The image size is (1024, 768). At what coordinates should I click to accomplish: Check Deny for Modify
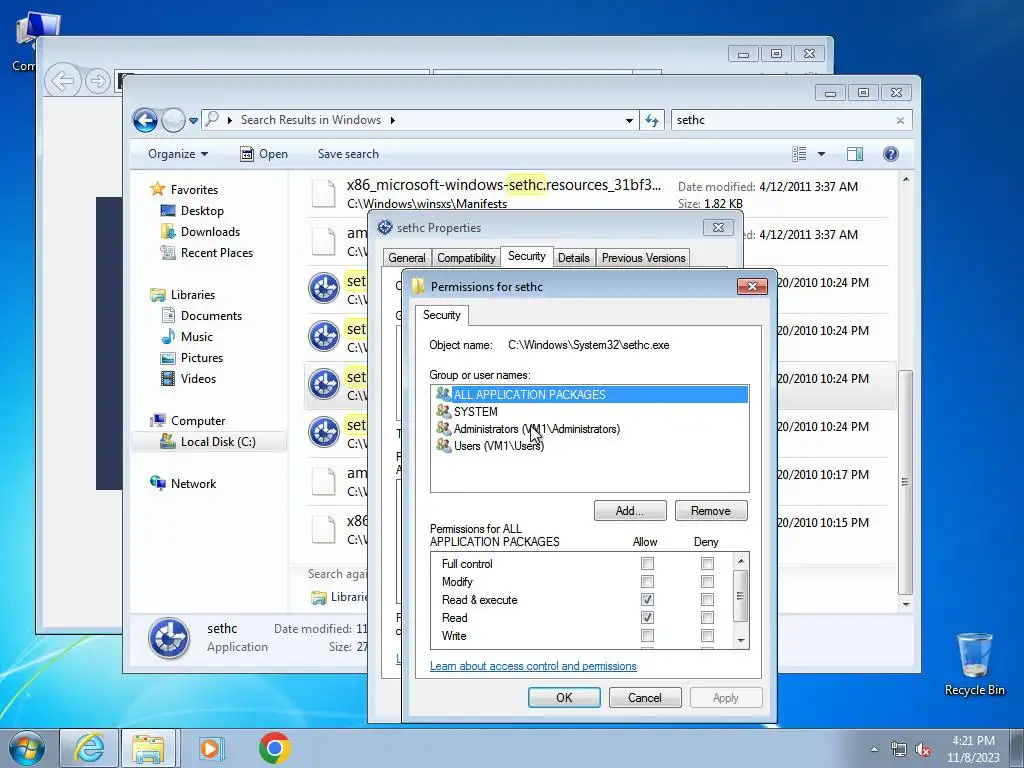point(707,581)
